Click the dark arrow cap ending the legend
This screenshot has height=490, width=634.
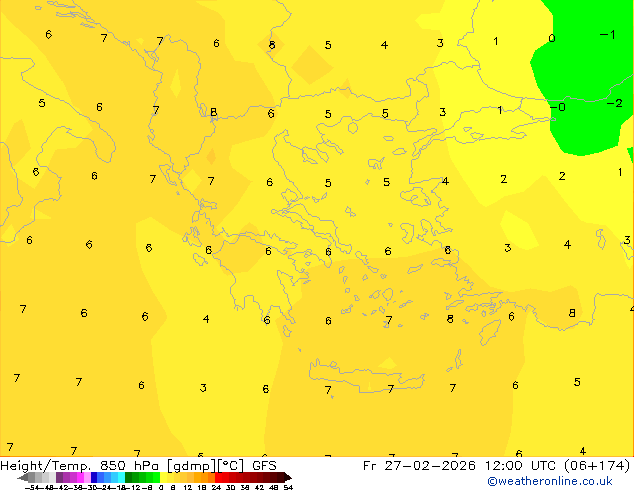pyautogui.click(x=288, y=477)
